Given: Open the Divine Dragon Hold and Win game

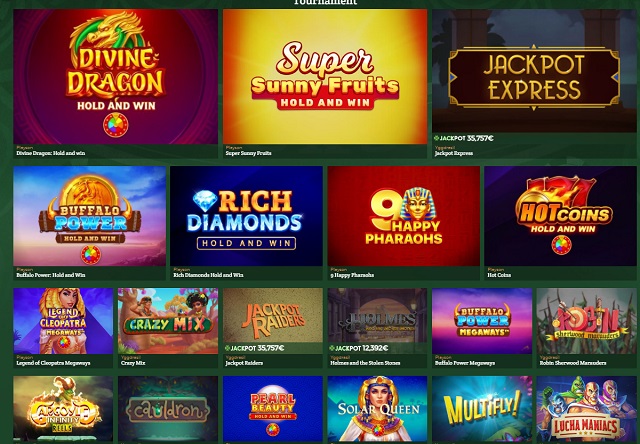Looking at the screenshot, I should click(x=116, y=77).
